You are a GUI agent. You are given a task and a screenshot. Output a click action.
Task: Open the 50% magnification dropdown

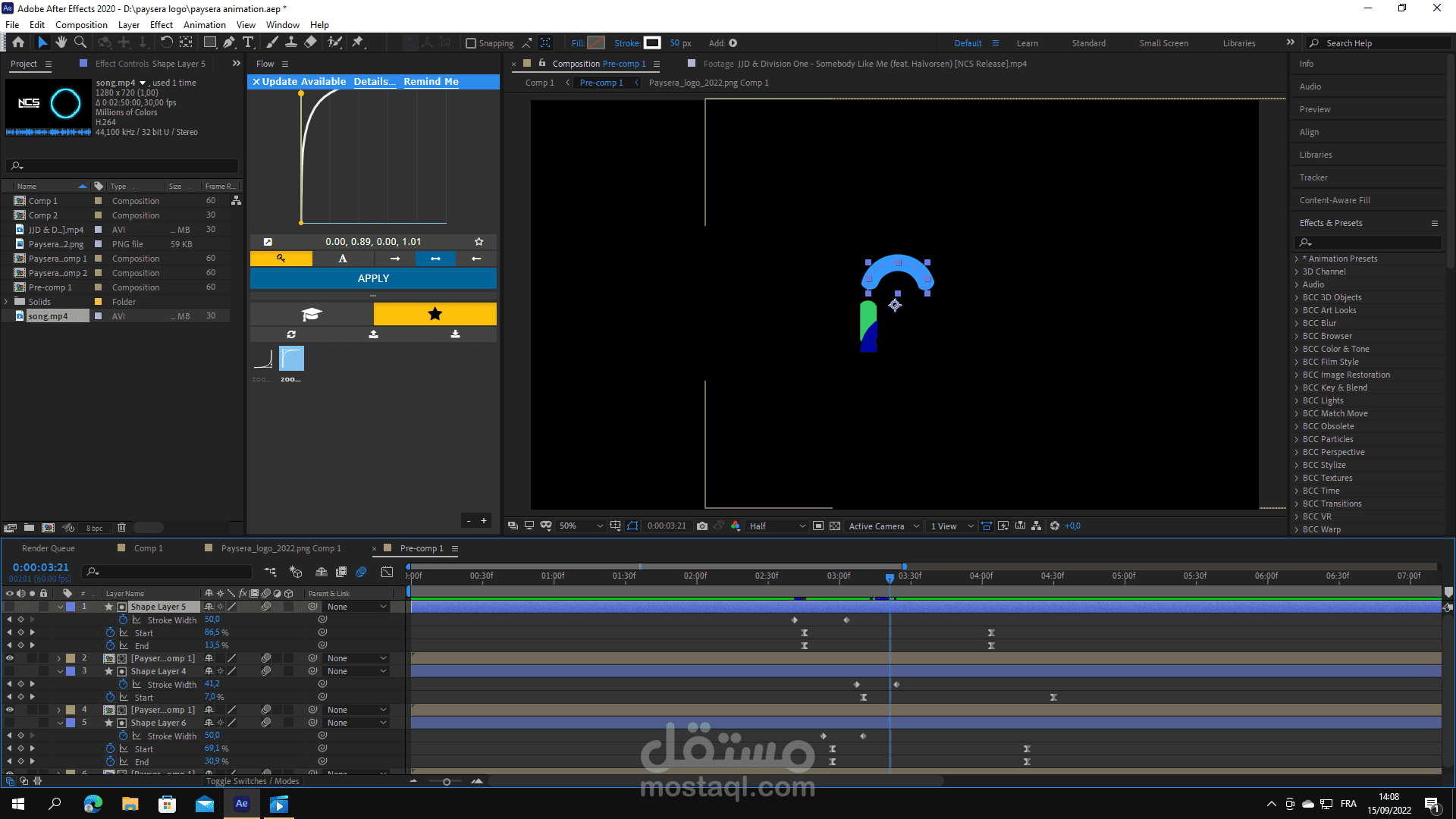(582, 526)
